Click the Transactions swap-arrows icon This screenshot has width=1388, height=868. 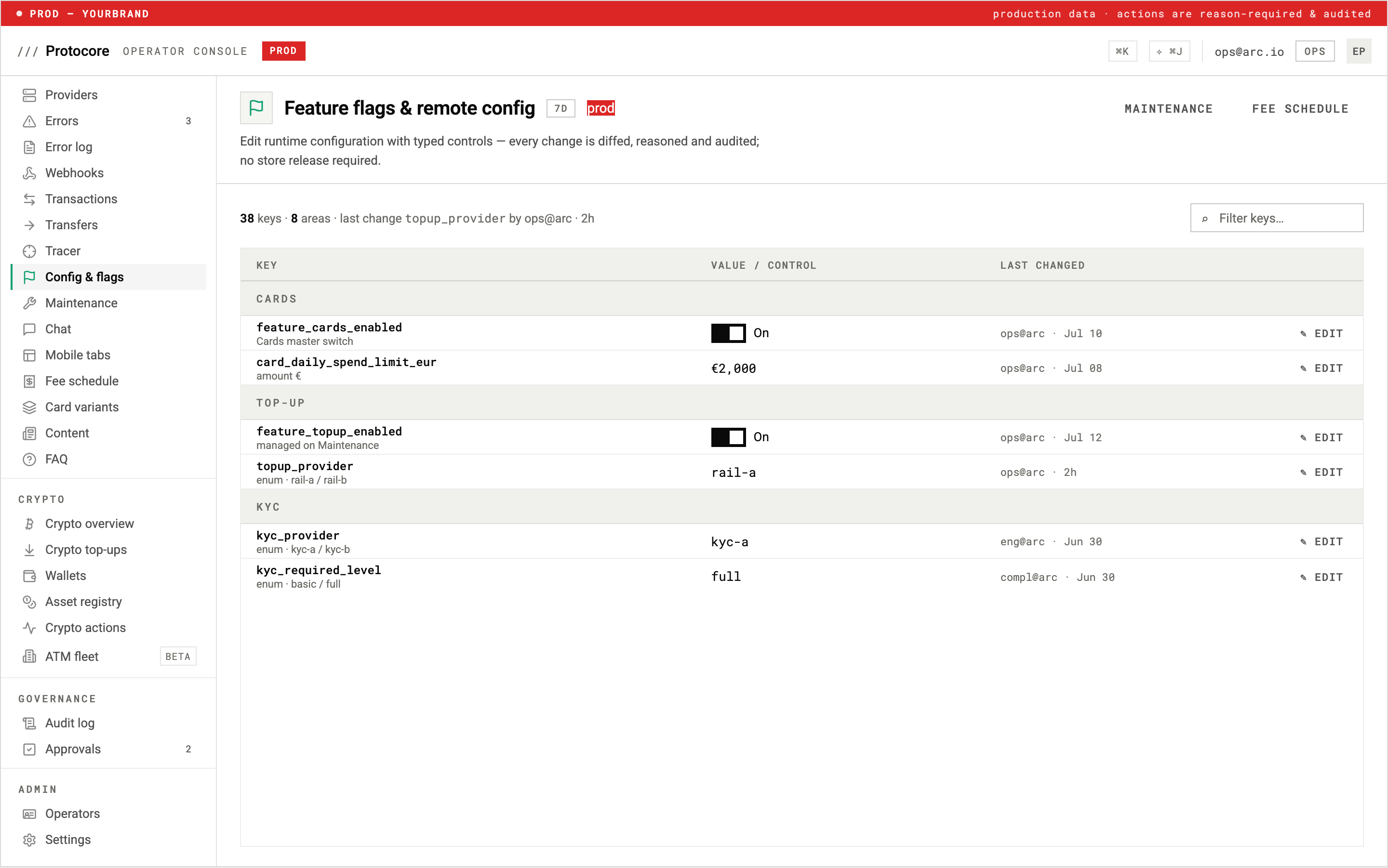click(x=29, y=199)
